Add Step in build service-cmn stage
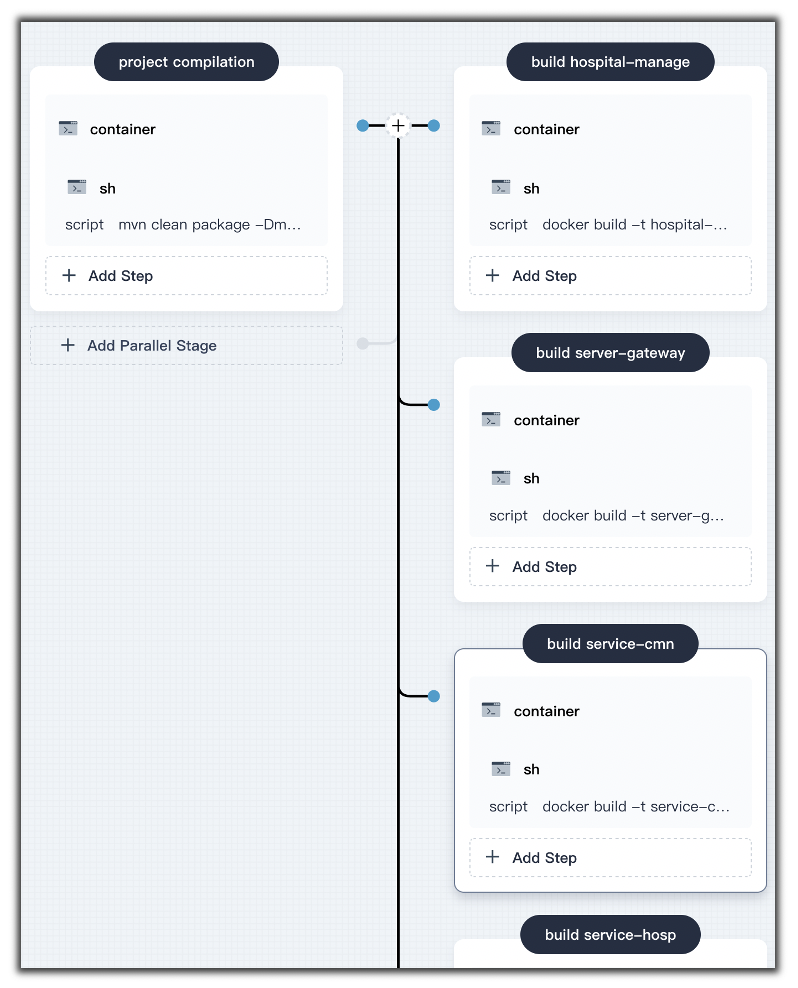Viewport: 798px width, 988px height. (610, 858)
